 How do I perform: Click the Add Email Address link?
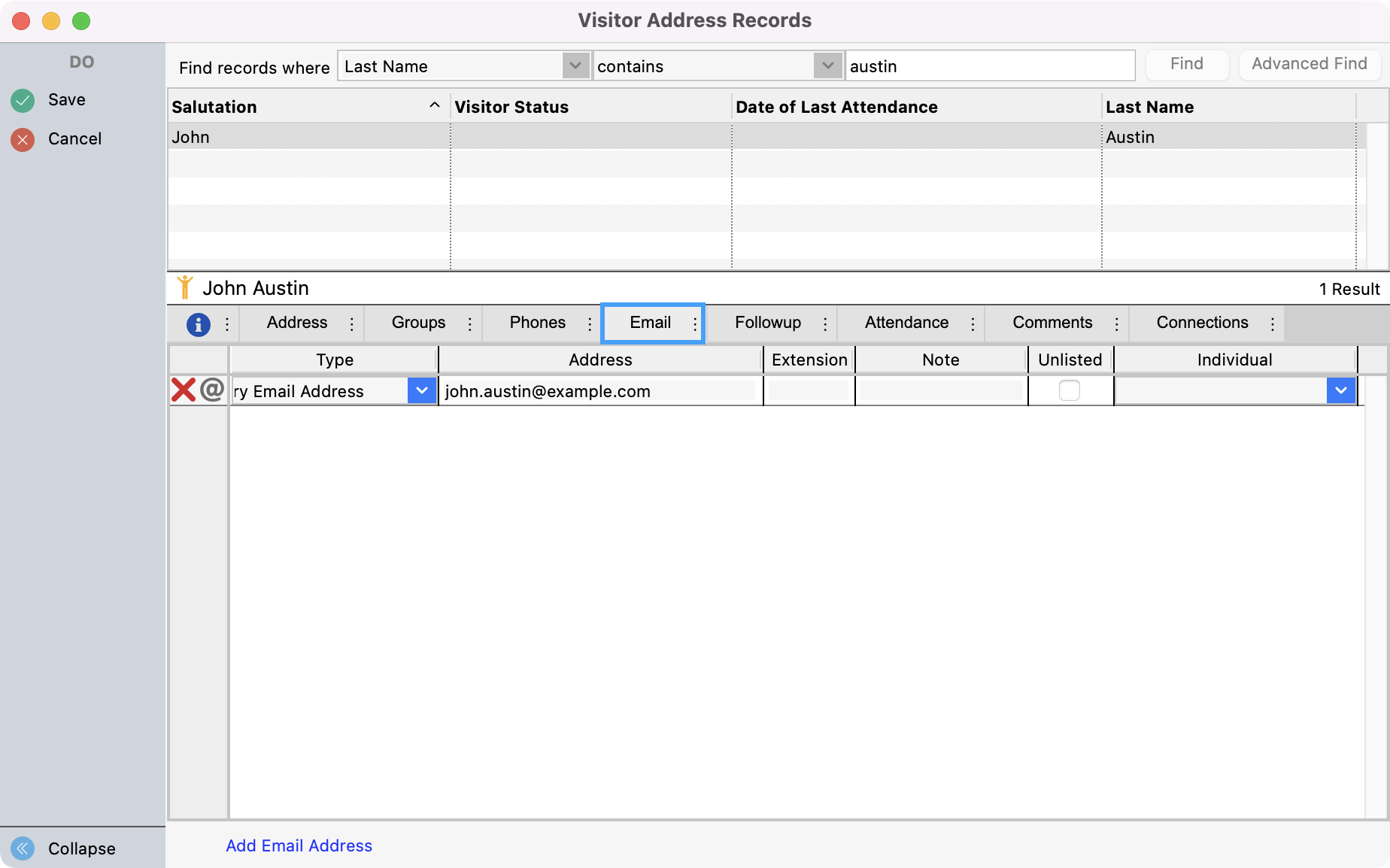click(299, 845)
